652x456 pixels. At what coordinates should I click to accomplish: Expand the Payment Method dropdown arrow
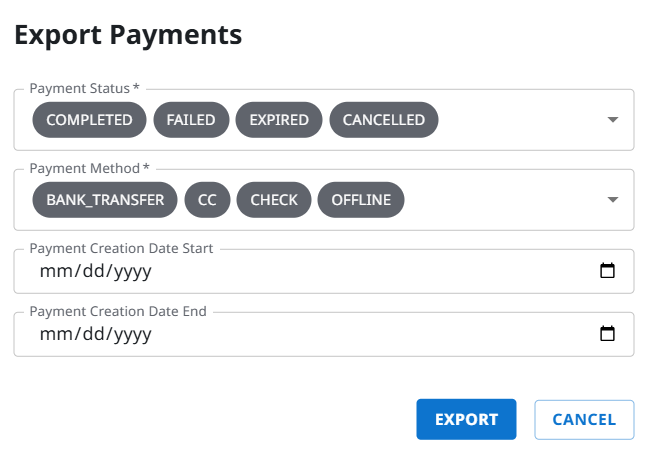613,200
